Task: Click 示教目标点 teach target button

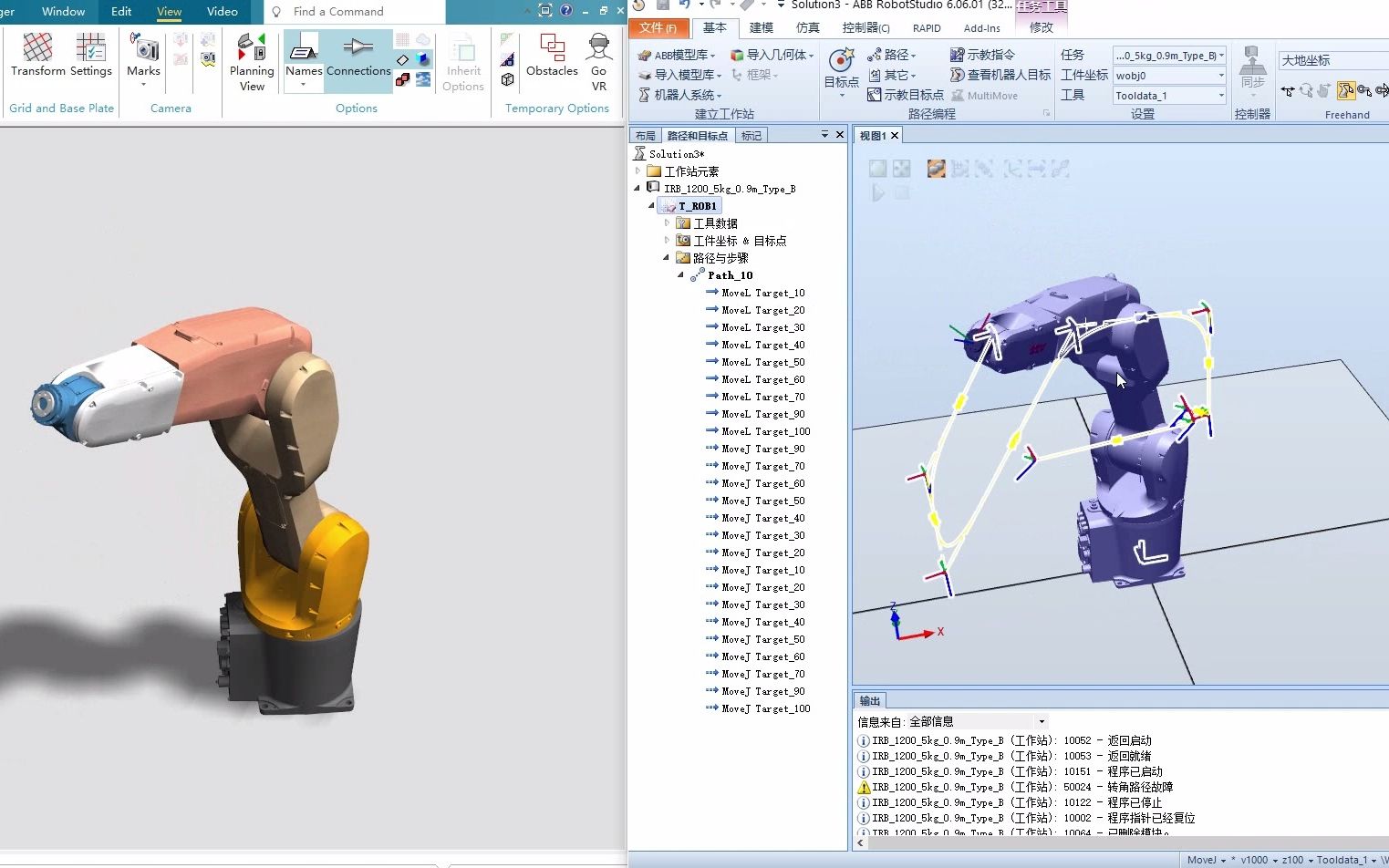Action: 906,95
